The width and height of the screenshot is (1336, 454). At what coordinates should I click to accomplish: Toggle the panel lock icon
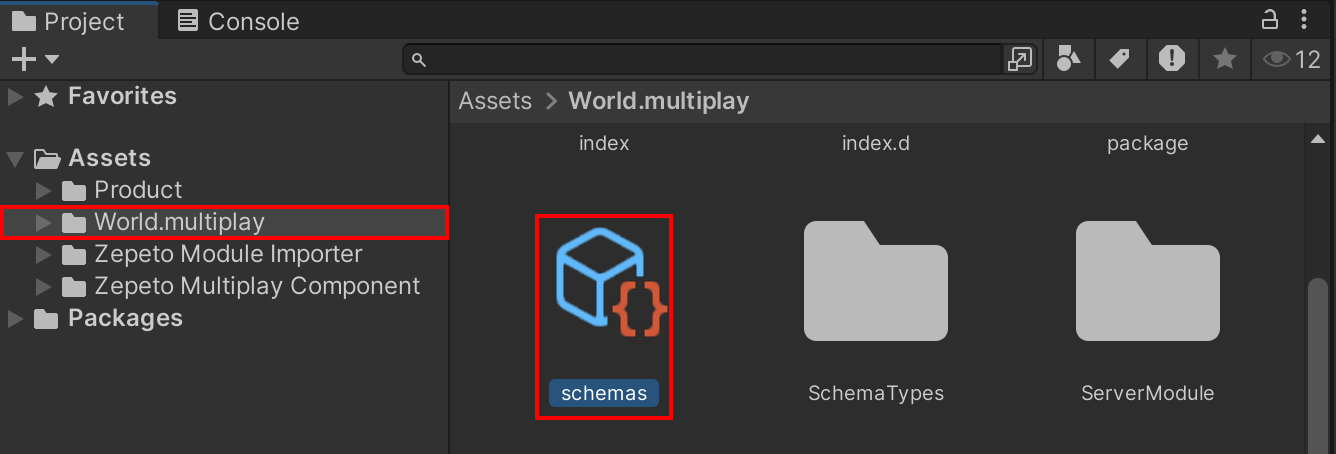(x=1269, y=19)
